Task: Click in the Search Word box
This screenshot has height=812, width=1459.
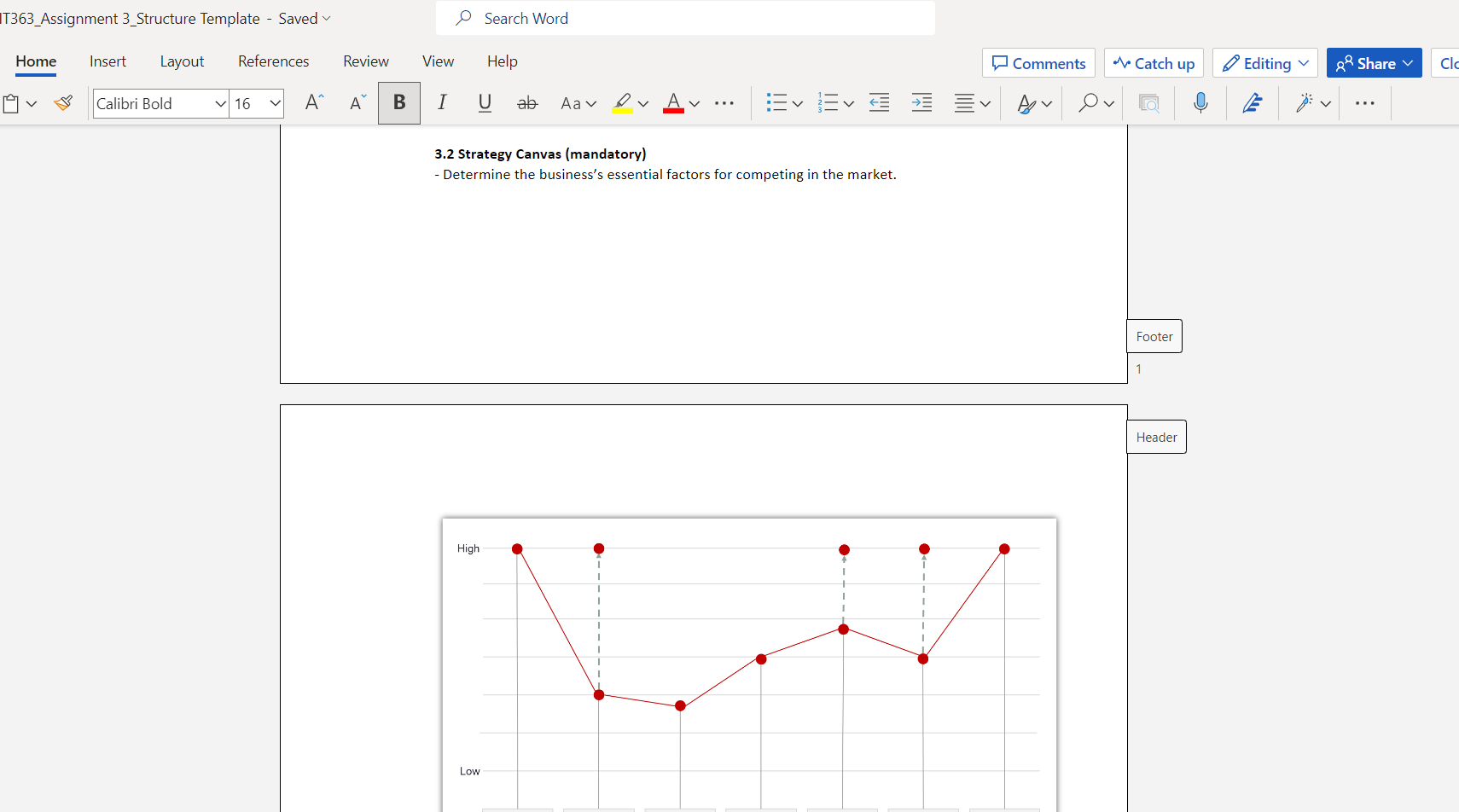Action: pos(685,18)
